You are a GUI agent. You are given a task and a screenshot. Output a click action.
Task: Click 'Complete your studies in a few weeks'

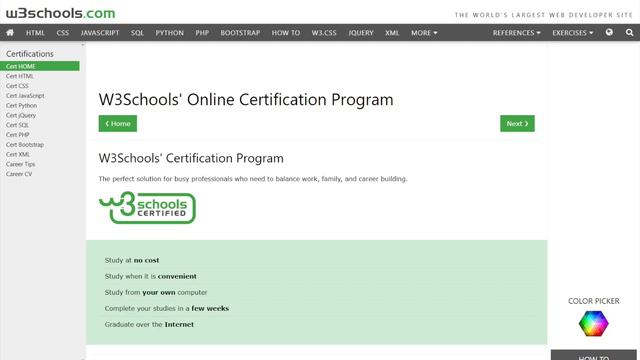coord(167,309)
